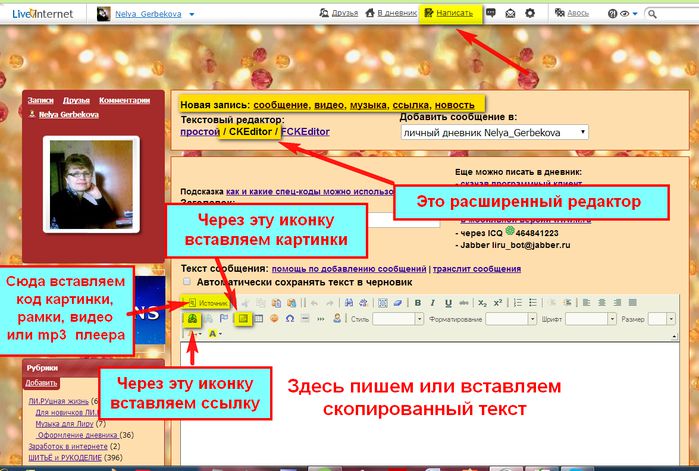Justify the text alignment
Viewport: 699px width, 471px height.
point(633,303)
